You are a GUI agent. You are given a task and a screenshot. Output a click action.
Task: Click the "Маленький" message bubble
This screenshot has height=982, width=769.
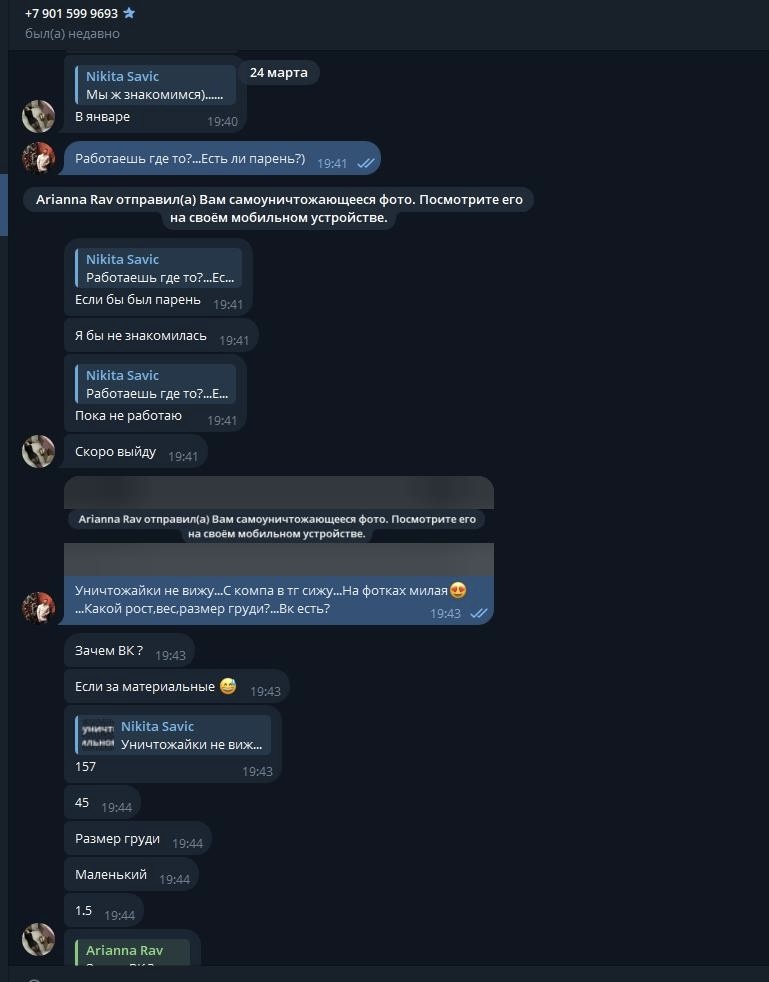pos(111,874)
